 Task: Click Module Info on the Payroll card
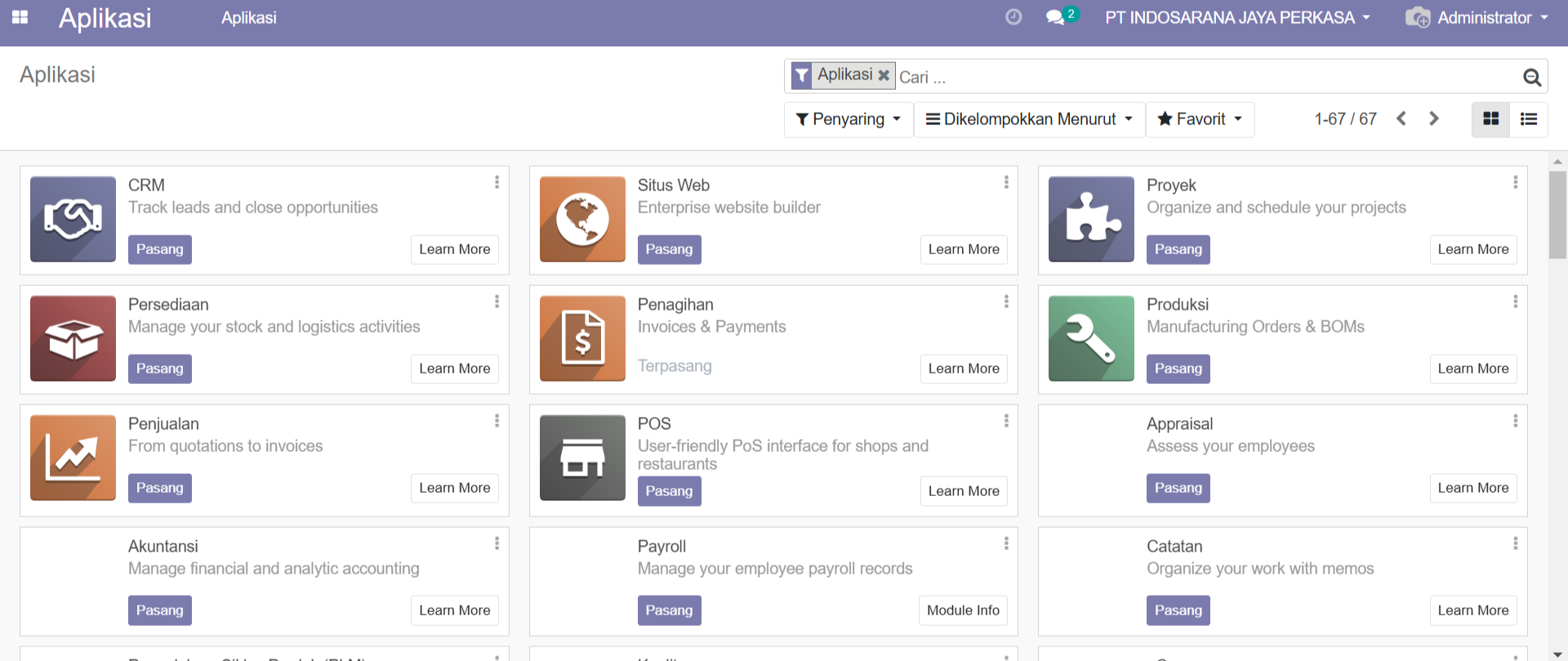[x=963, y=610]
